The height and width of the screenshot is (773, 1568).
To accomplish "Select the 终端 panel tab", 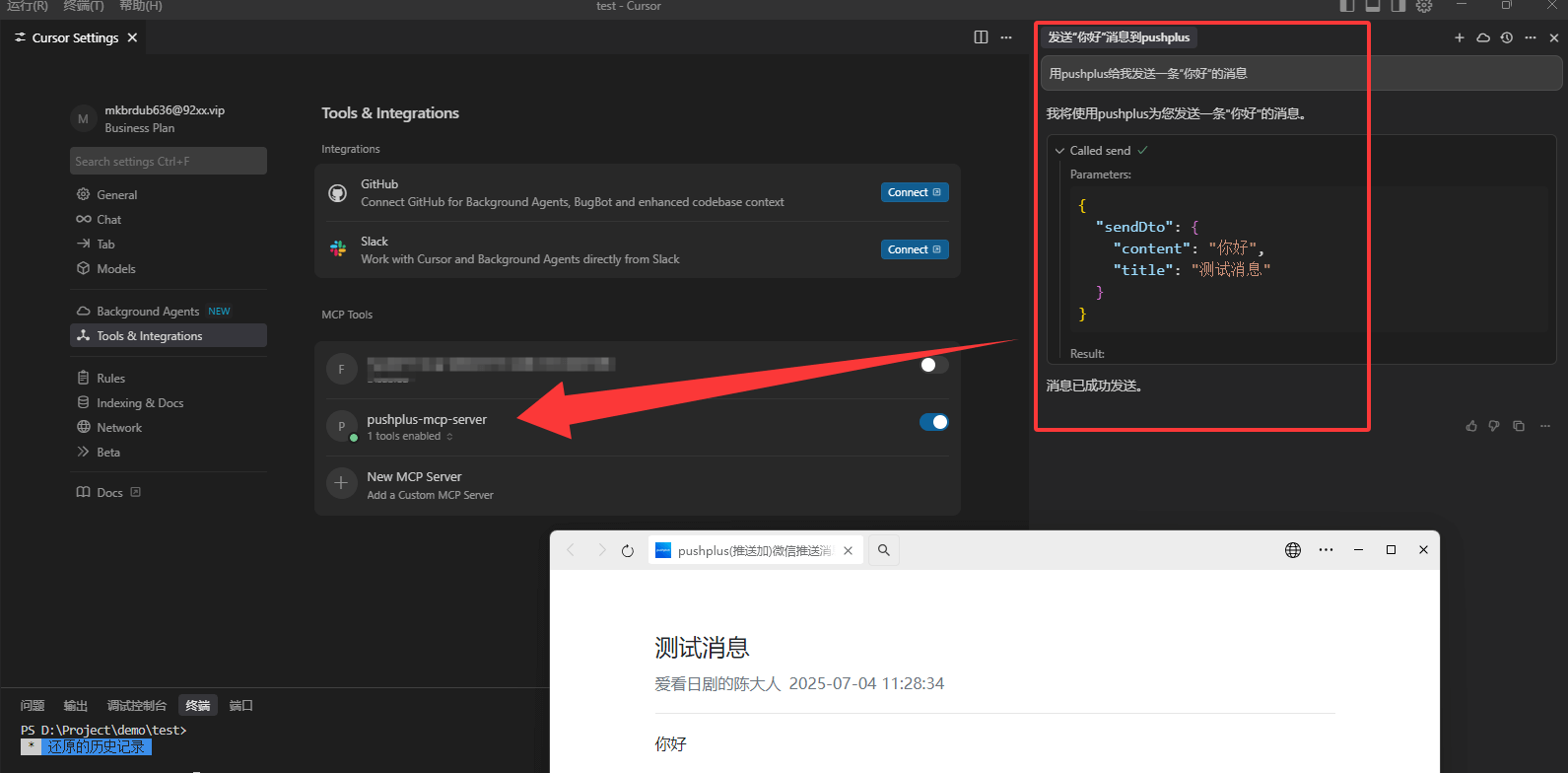I will [x=198, y=705].
